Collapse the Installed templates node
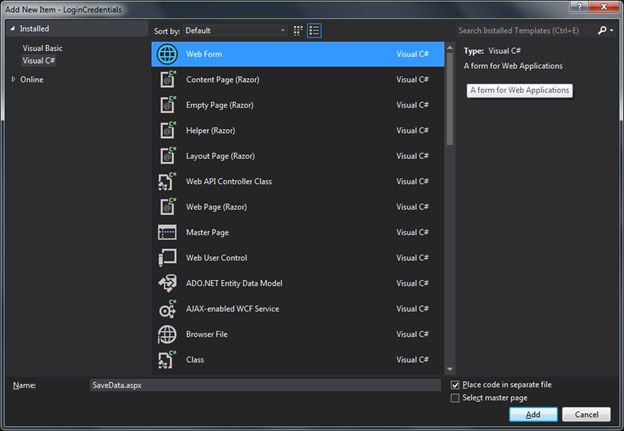 (13, 29)
